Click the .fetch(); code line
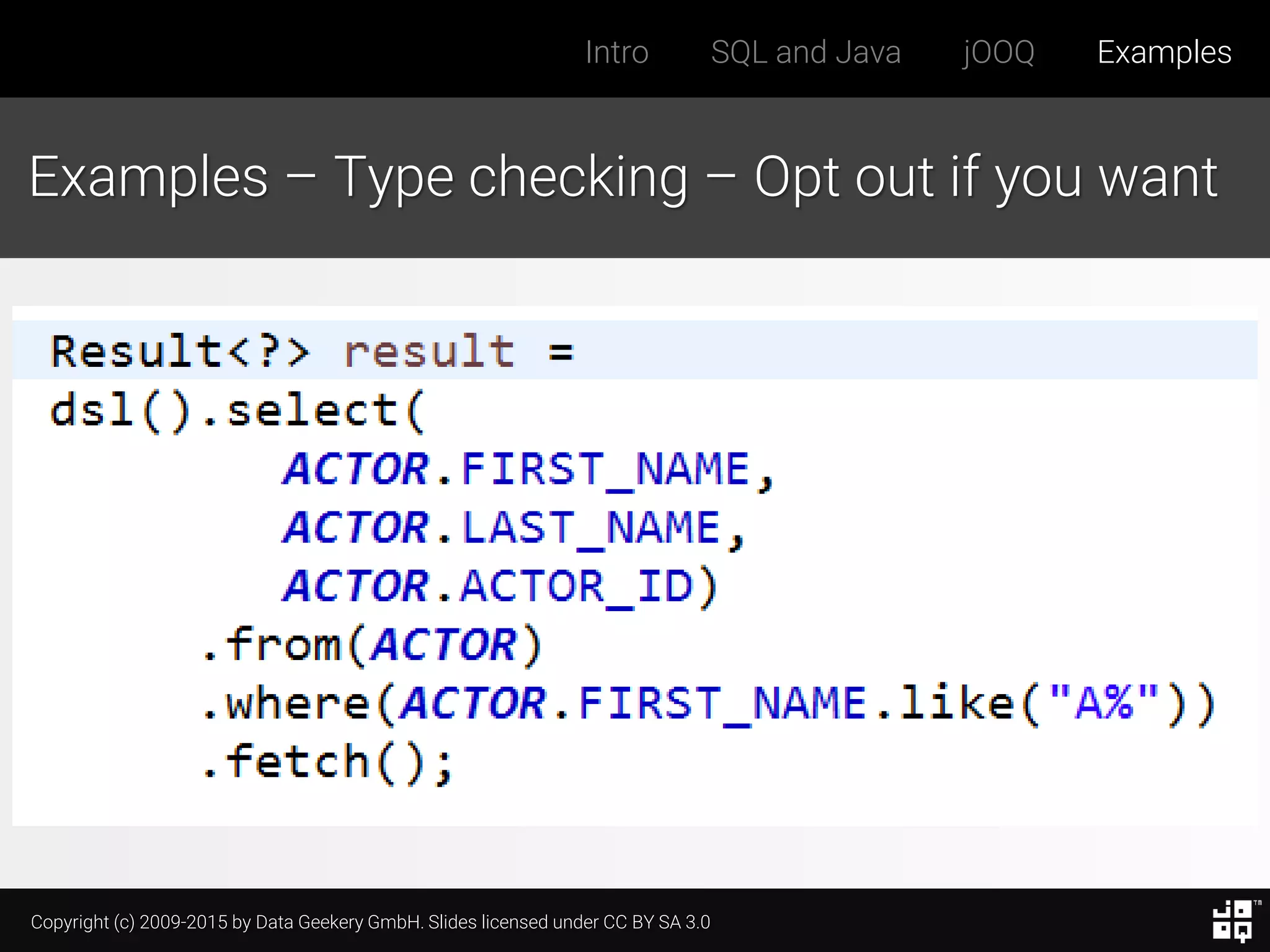This screenshot has width=1270, height=952. tap(327, 762)
